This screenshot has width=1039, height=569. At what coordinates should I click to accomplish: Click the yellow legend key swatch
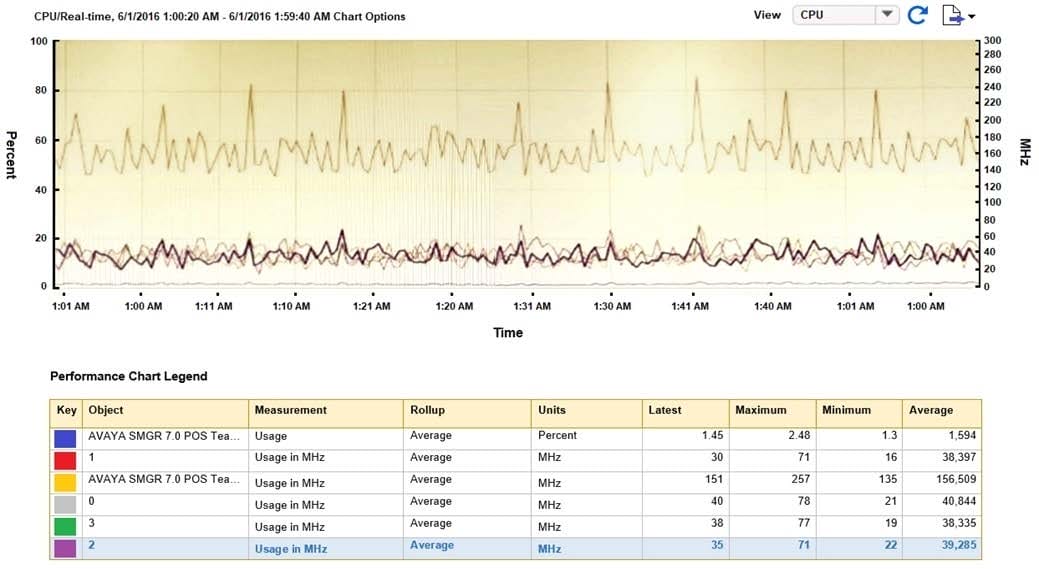(67, 482)
